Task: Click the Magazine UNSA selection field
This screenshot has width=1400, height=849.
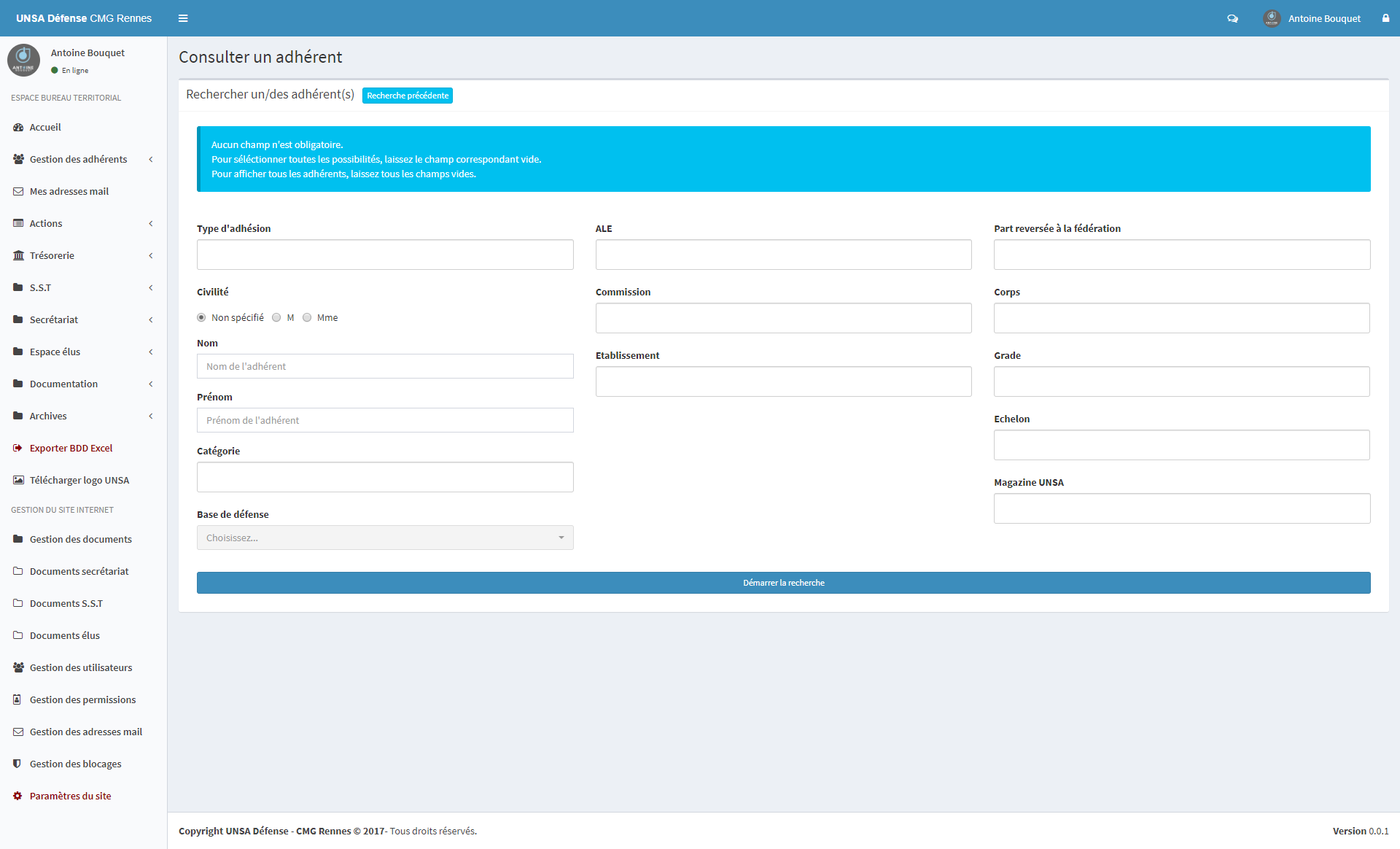Action: 1182,508
